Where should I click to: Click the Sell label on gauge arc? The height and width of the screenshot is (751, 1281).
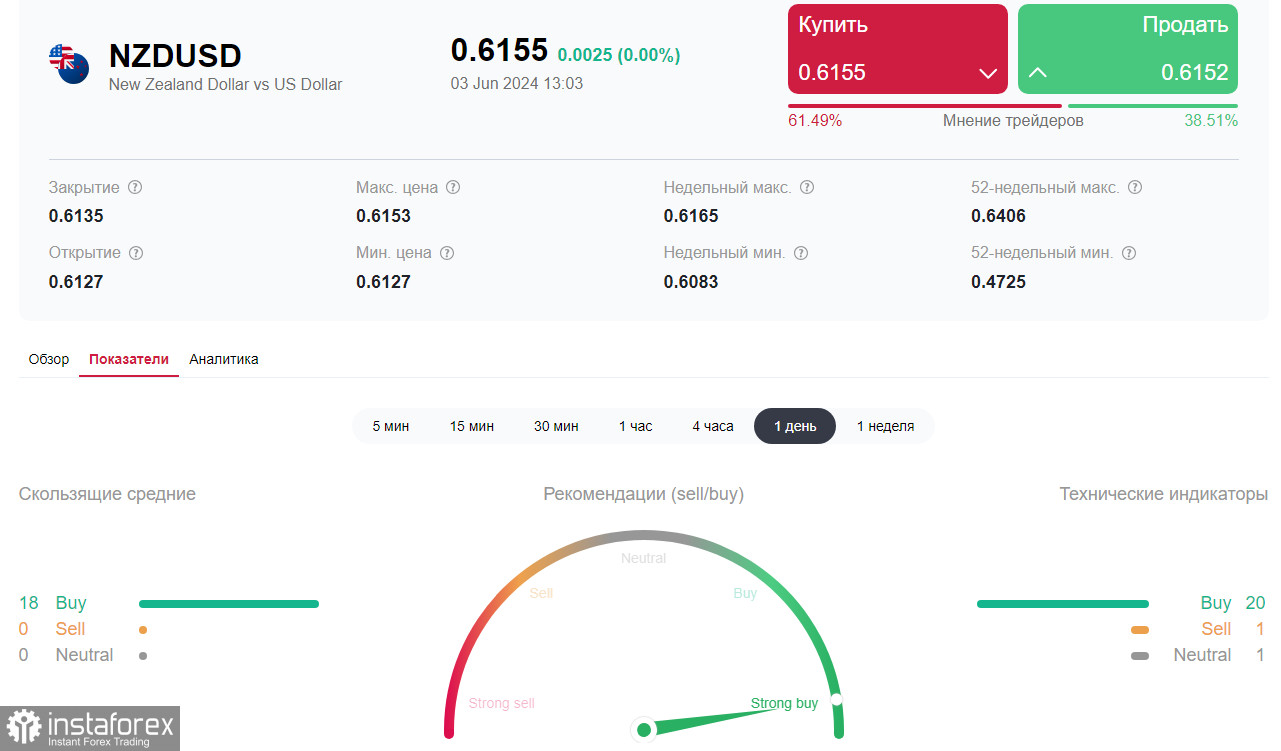[541, 593]
